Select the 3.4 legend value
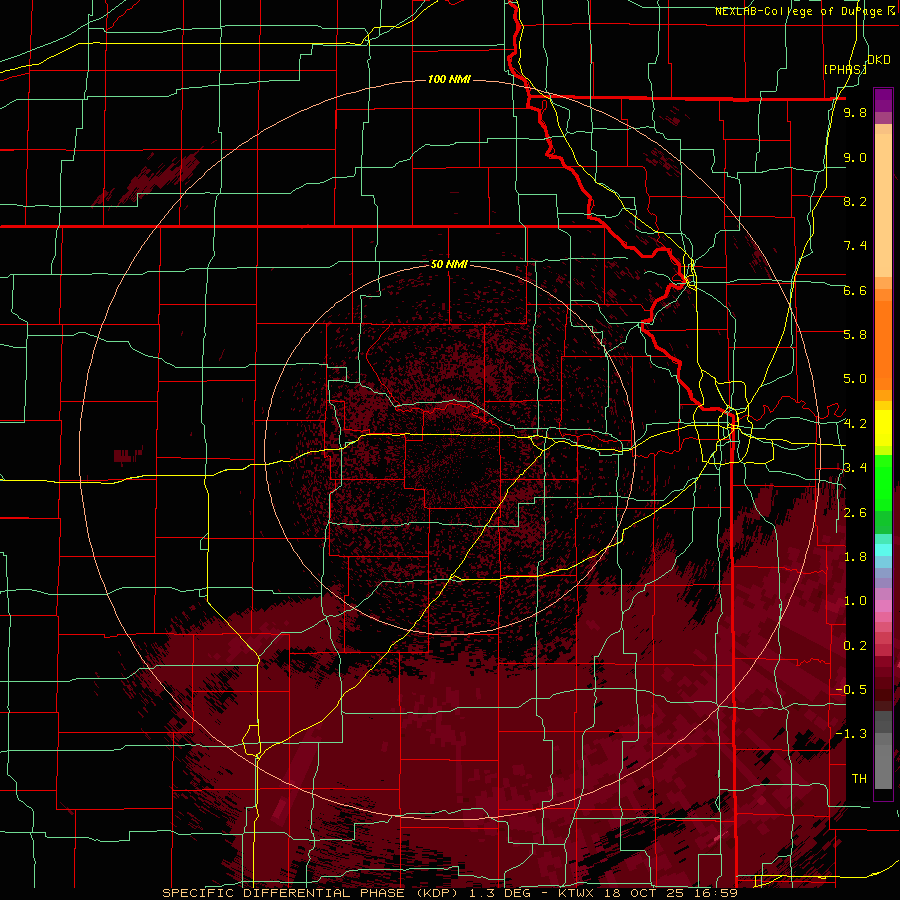This screenshot has width=900, height=900. pos(855,468)
